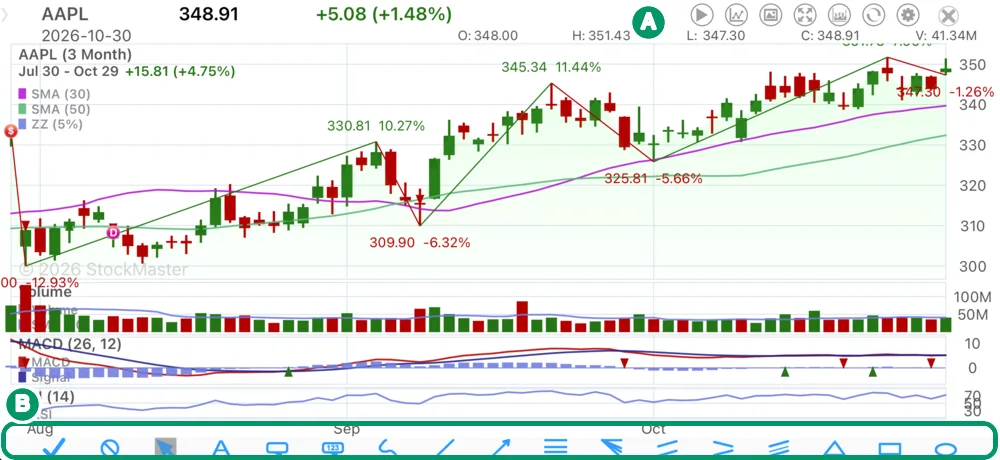This screenshot has height=460, width=1000.
Task: Click the change +5.08 (+1.48%)
Action: coord(384,14)
